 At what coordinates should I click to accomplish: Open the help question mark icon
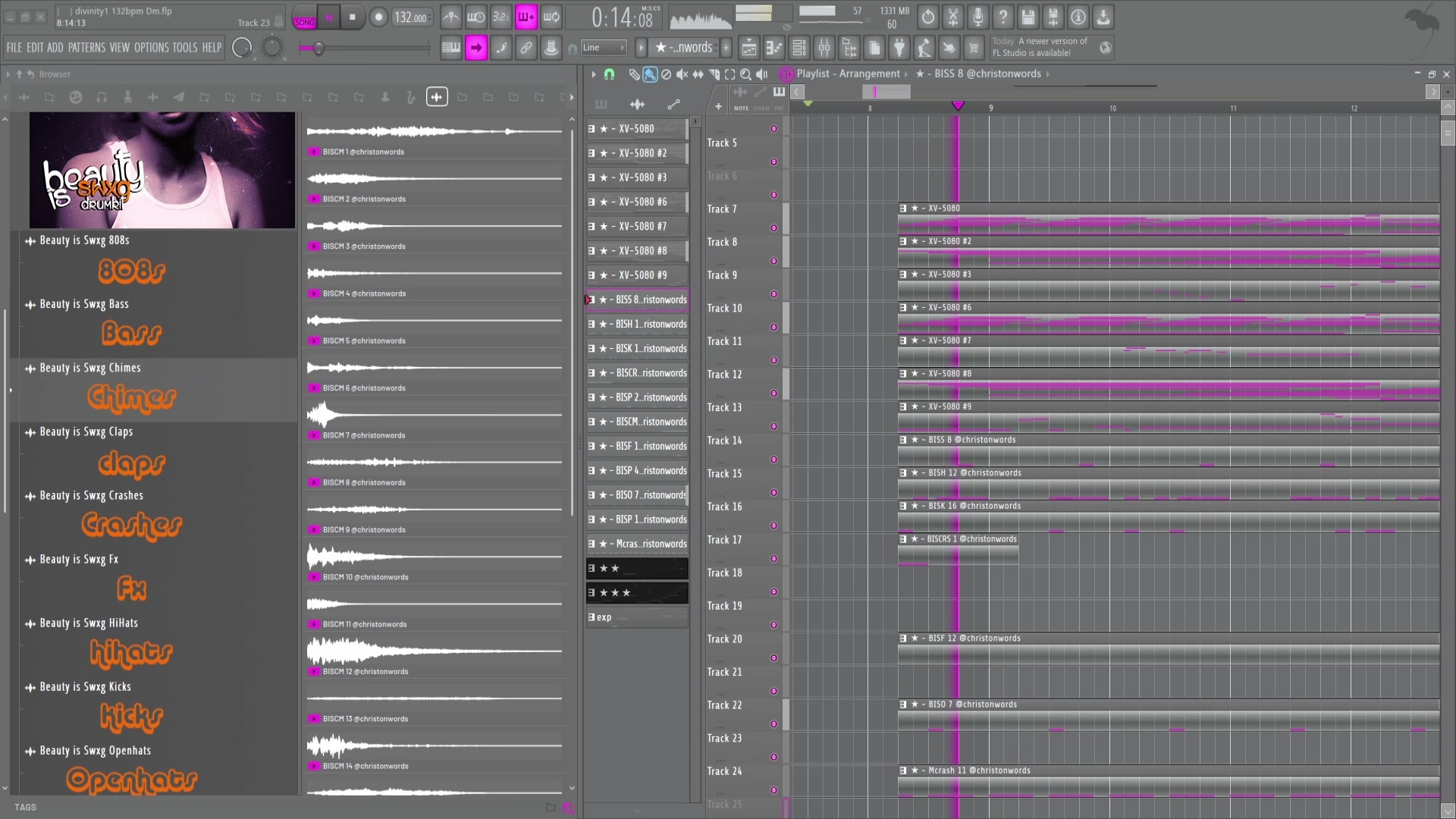tap(1003, 17)
